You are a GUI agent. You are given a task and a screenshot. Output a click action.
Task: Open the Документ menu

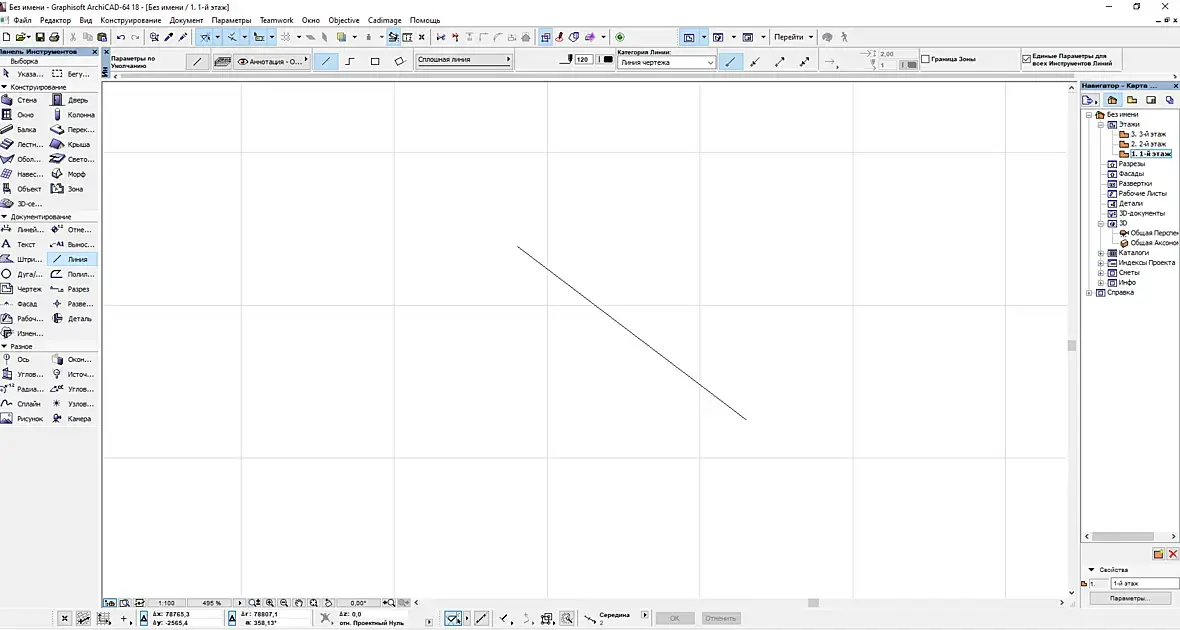pyautogui.click(x=186, y=20)
